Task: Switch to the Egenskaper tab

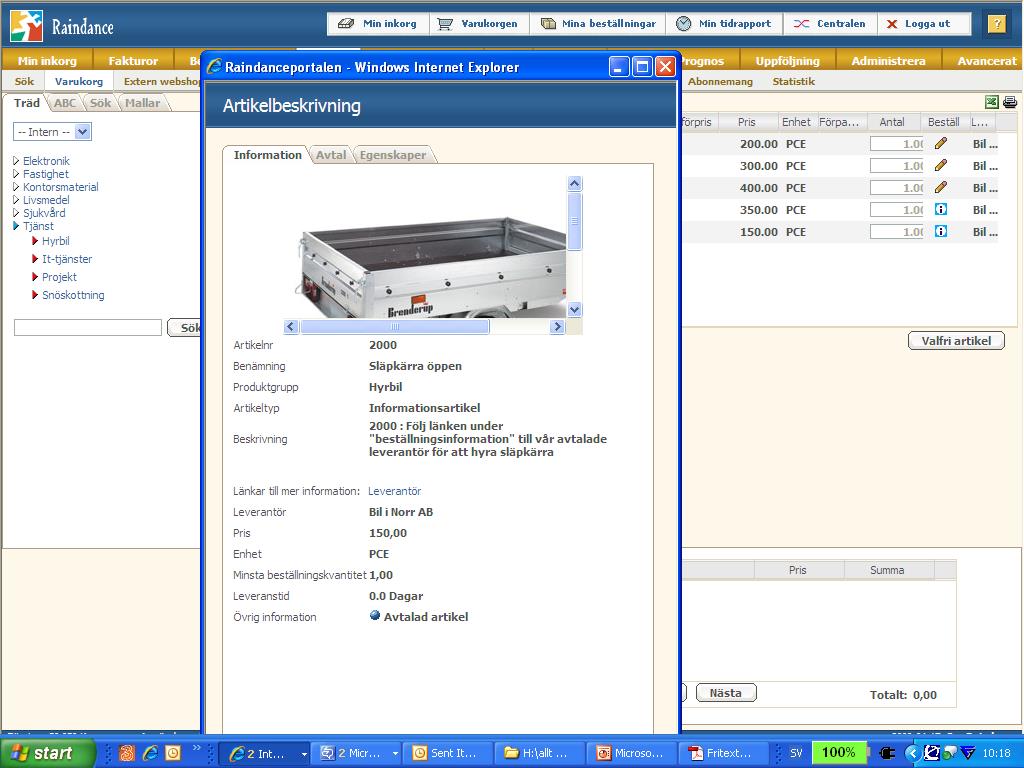Action: 393,155
